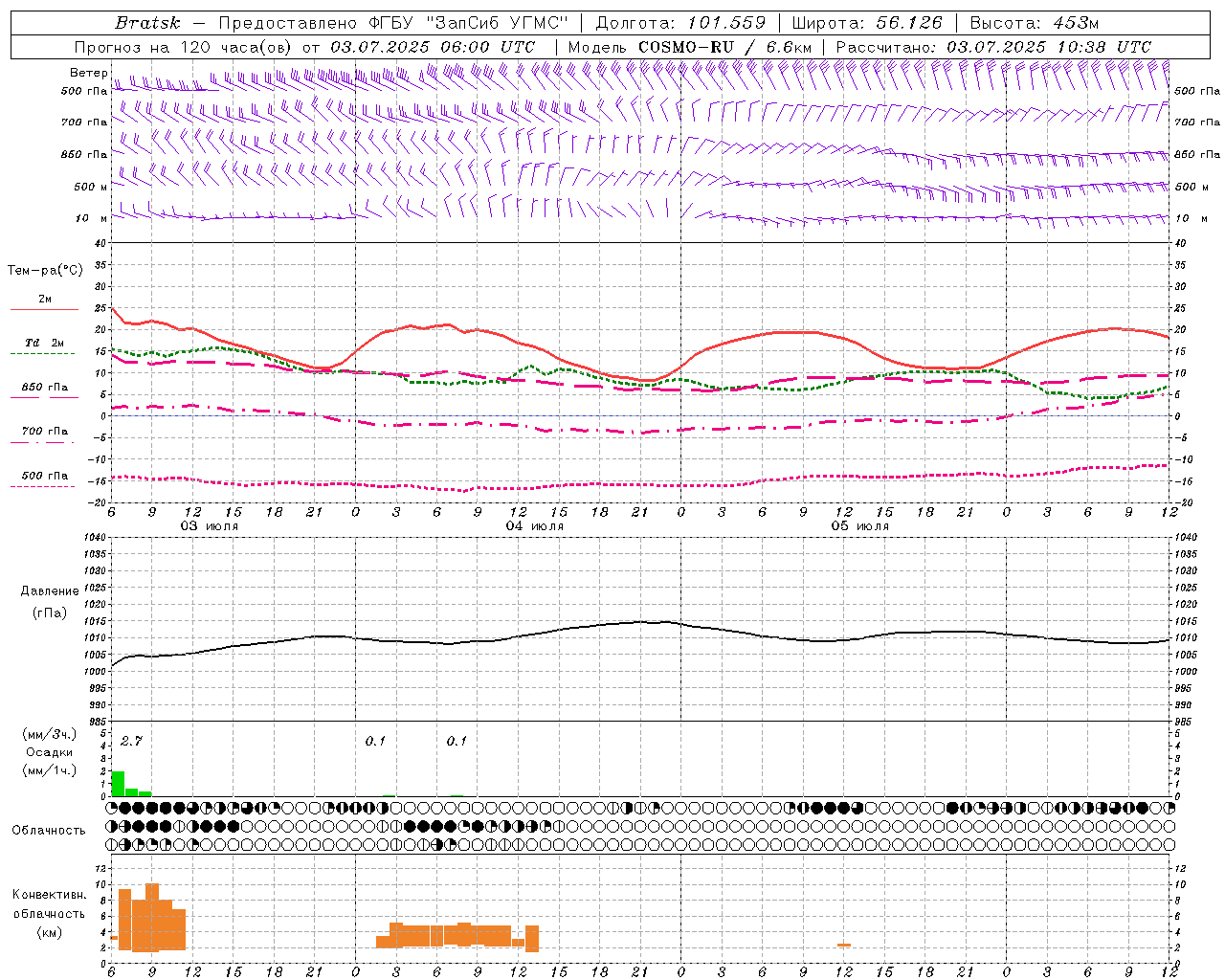Select forecast start text 03.07.2025 06:00 UTC
The width and height of the screenshot is (1225, 980).
(433, 47)
